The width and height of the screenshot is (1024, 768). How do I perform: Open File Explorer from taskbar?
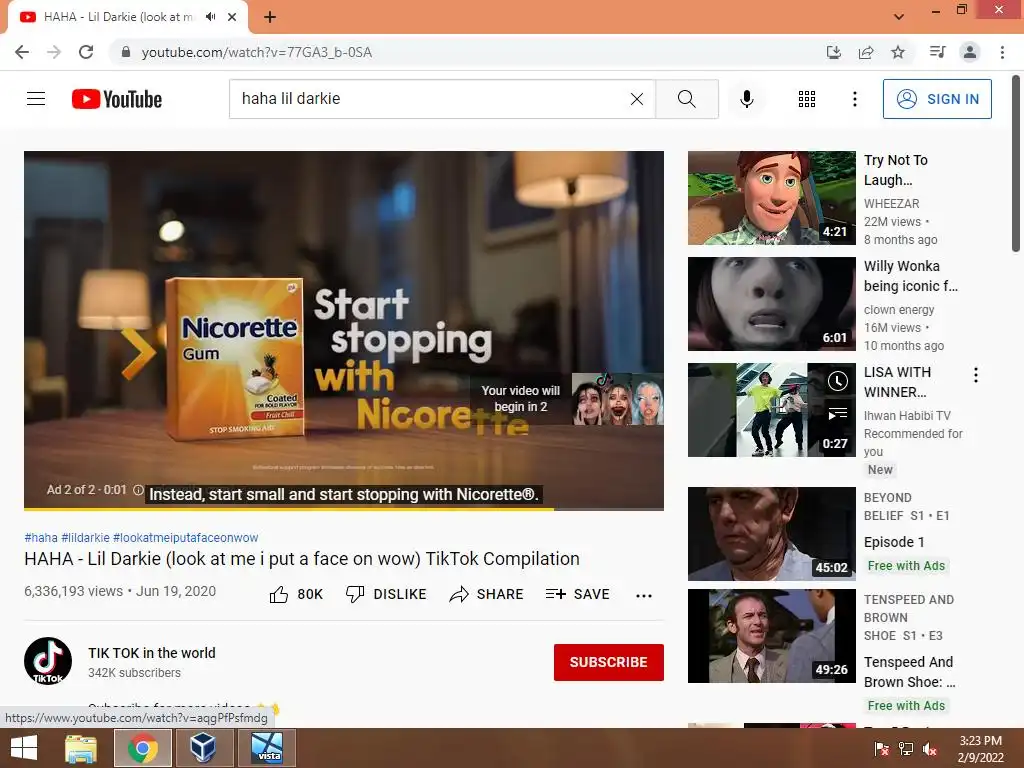[81, 748]
